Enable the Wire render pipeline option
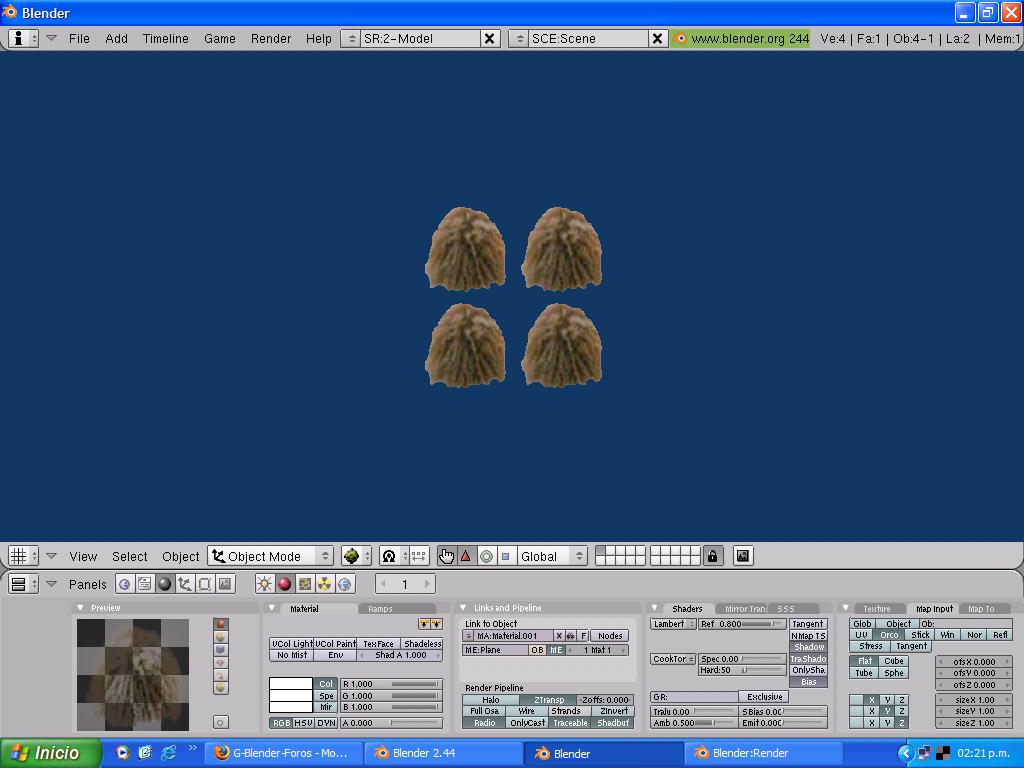 [x=526, y=711]
